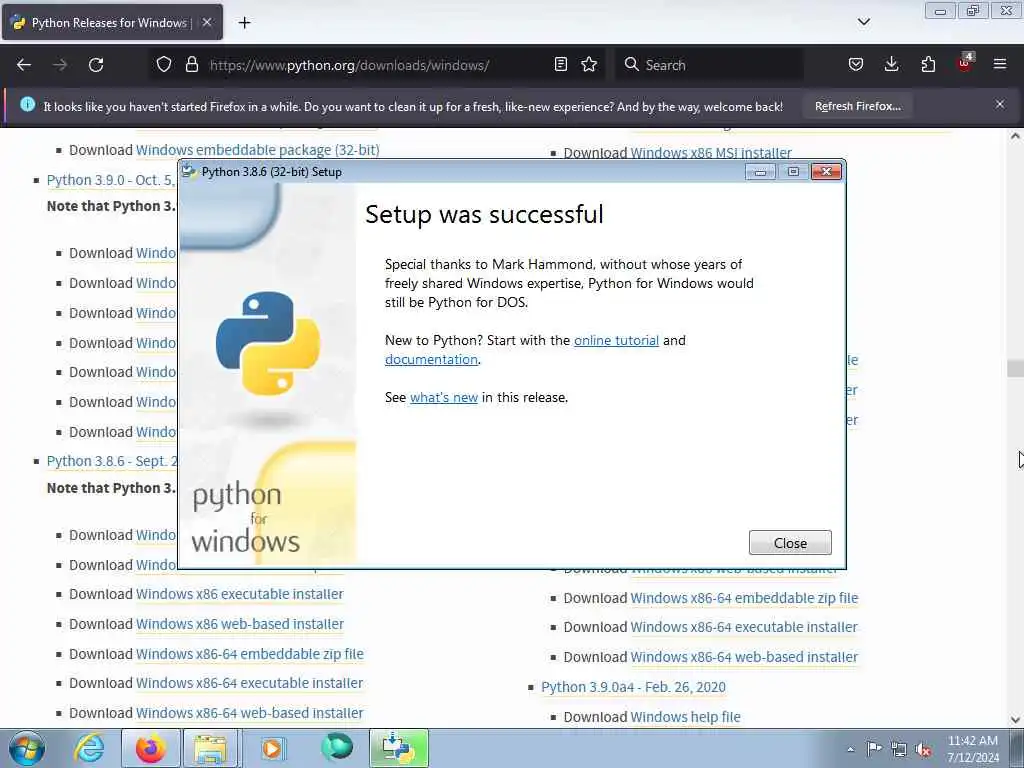Open the Action Center flag icon
This screenshot has width=1024, height=768.
[x=874, y=749]
